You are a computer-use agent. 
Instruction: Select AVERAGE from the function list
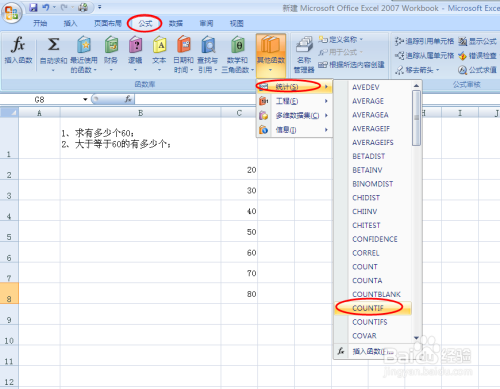pos(373,101)
